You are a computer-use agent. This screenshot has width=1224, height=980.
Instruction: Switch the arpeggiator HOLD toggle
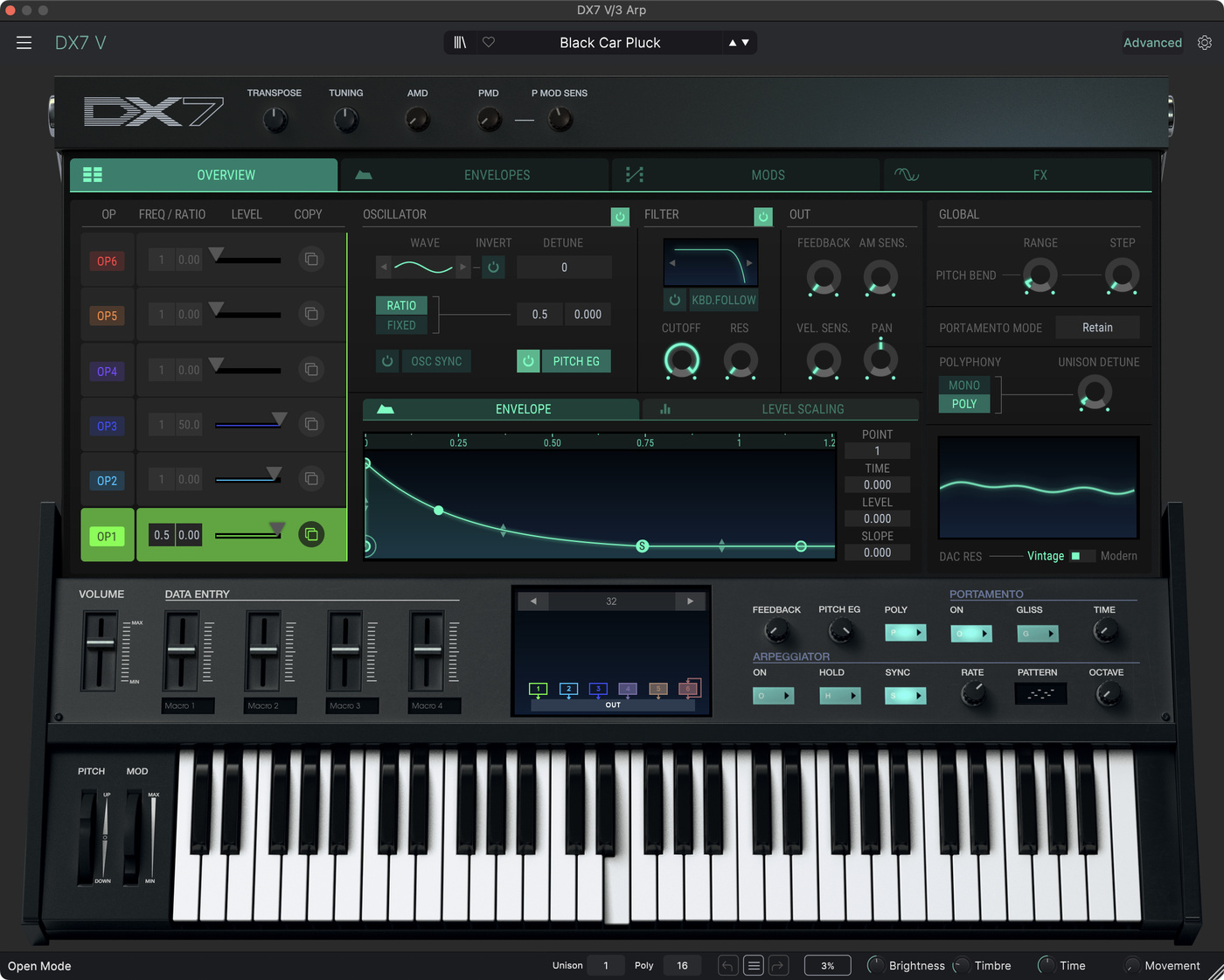839,696
